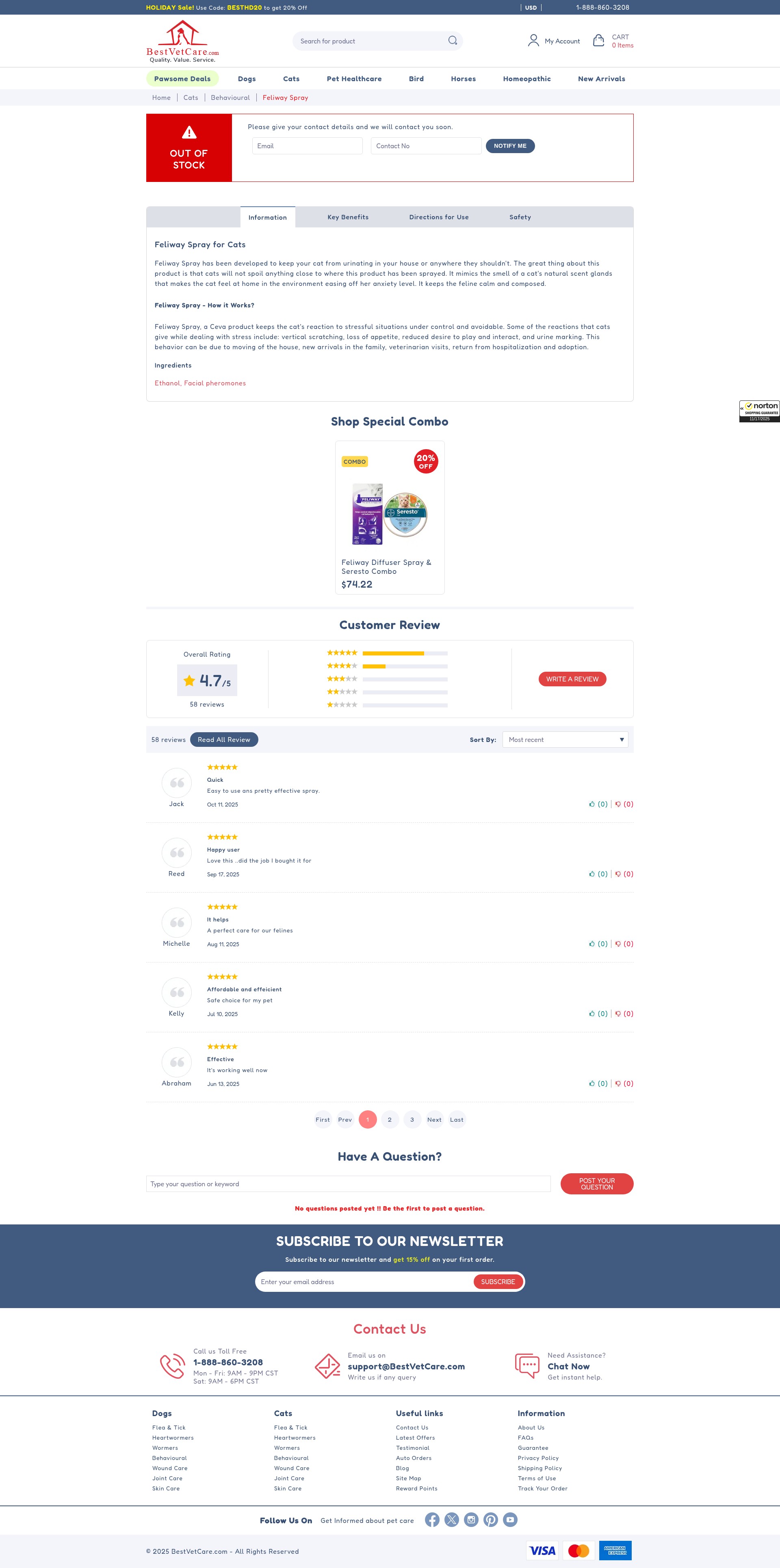Image resolution: width=780 pixels, height=1568 pixels.
Task: Click the search magnifier icon
Action: [453, 41]
